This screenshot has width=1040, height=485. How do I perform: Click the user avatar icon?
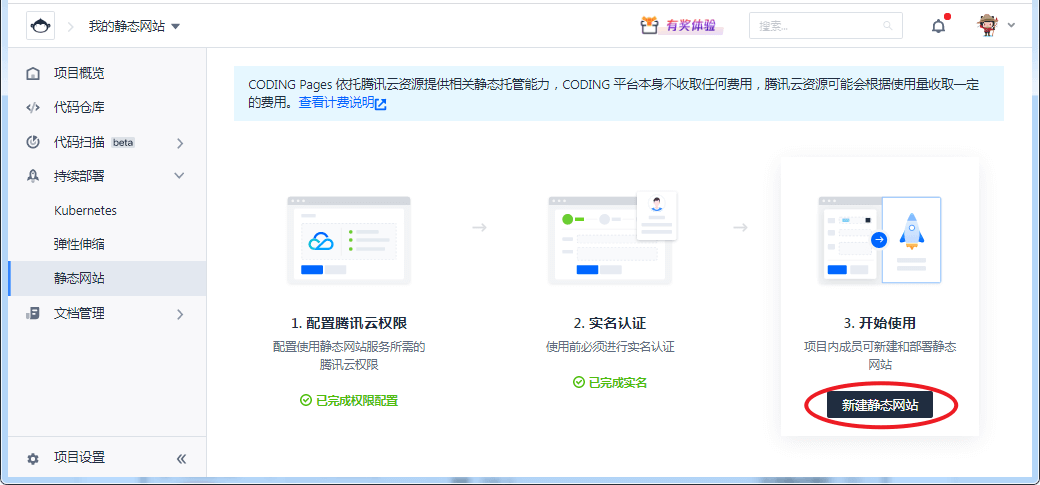(987, 26)
